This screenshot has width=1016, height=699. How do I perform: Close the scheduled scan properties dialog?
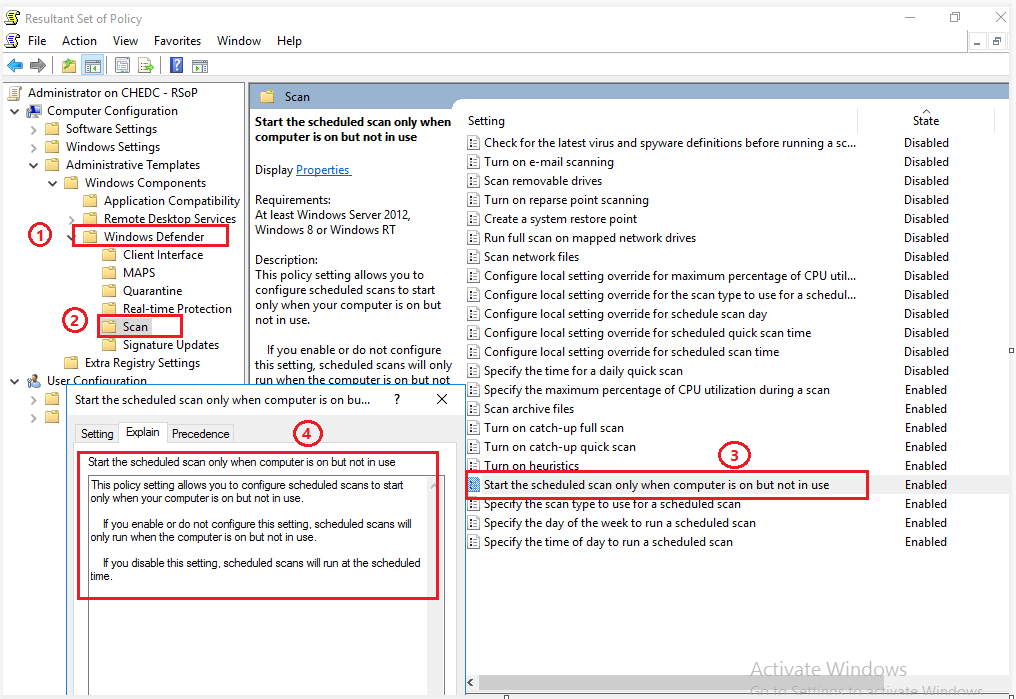442,399
